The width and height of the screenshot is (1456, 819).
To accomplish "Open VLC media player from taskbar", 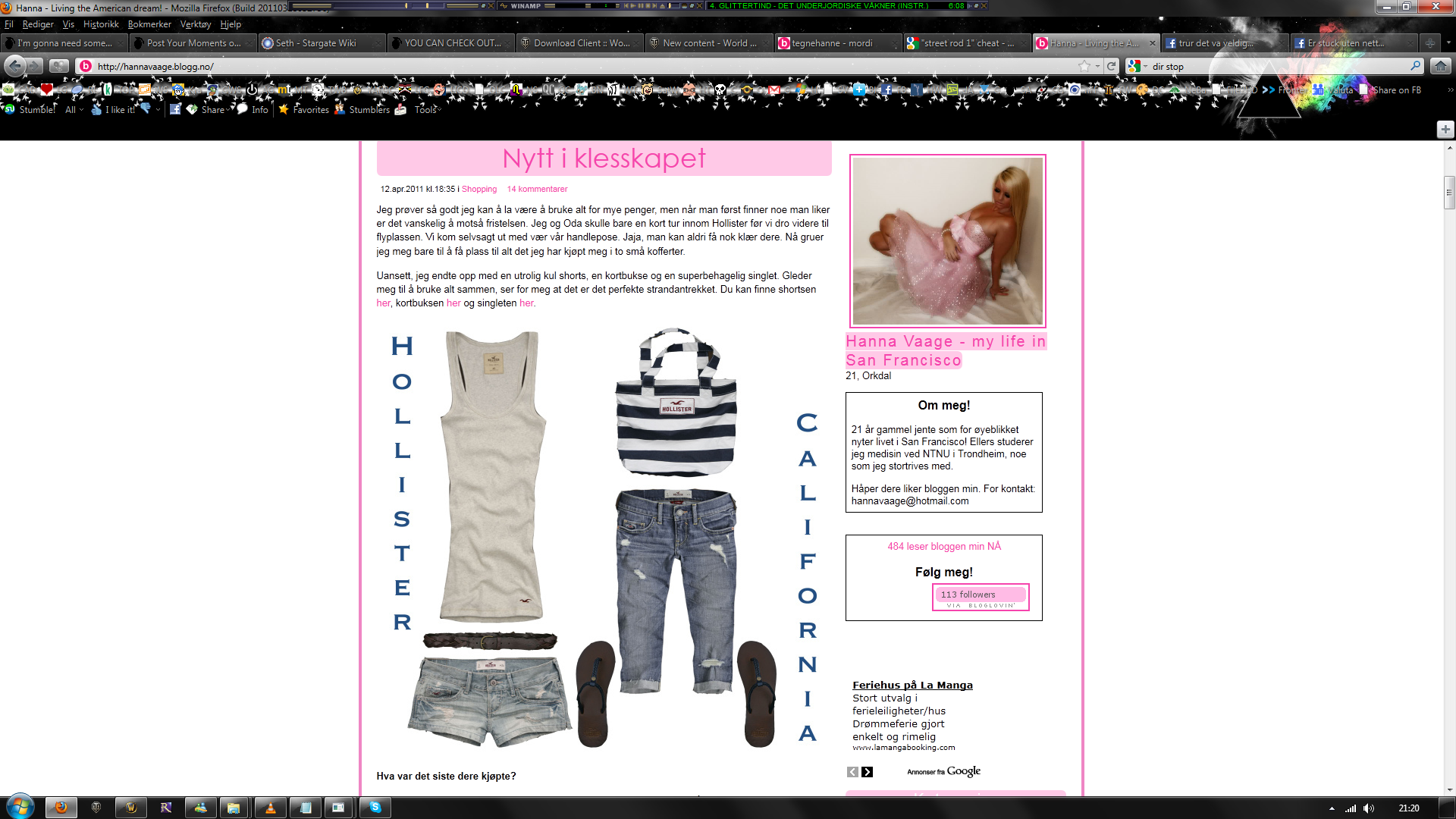I will 270,808.
